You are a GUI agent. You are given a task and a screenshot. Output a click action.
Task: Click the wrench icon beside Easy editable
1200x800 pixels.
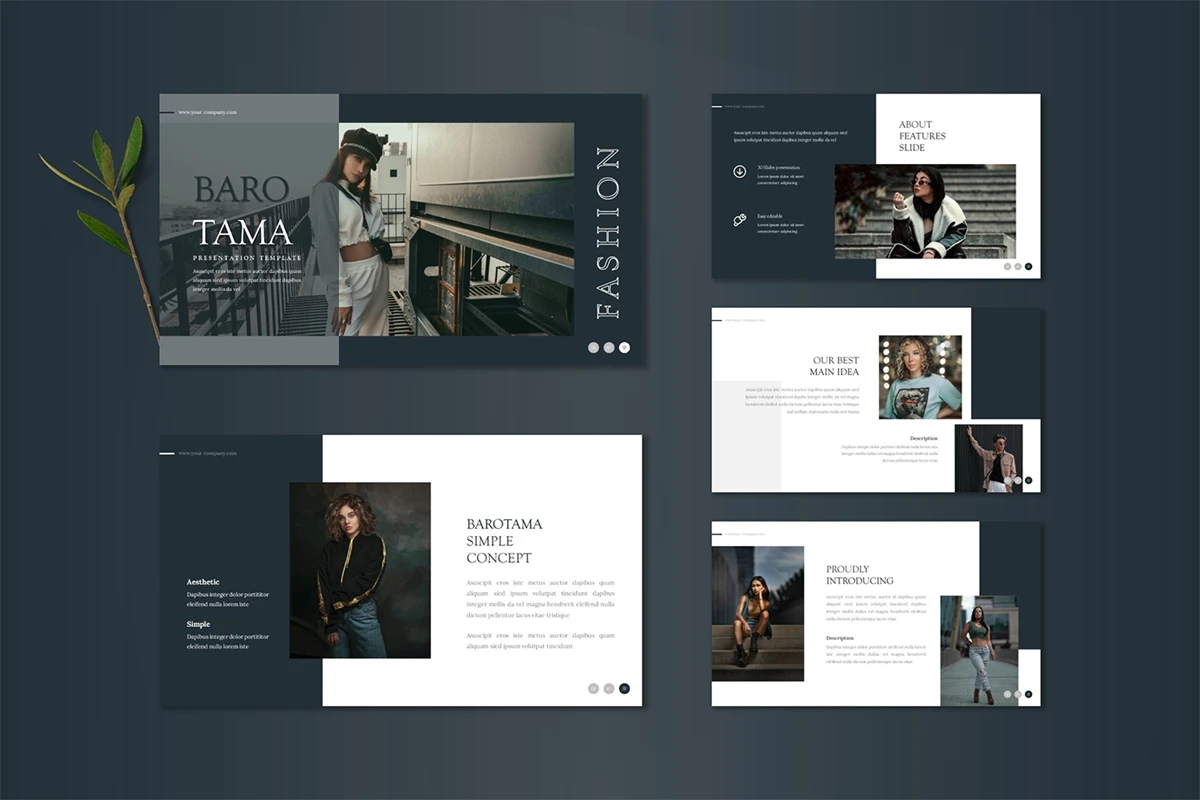[740, 219]
